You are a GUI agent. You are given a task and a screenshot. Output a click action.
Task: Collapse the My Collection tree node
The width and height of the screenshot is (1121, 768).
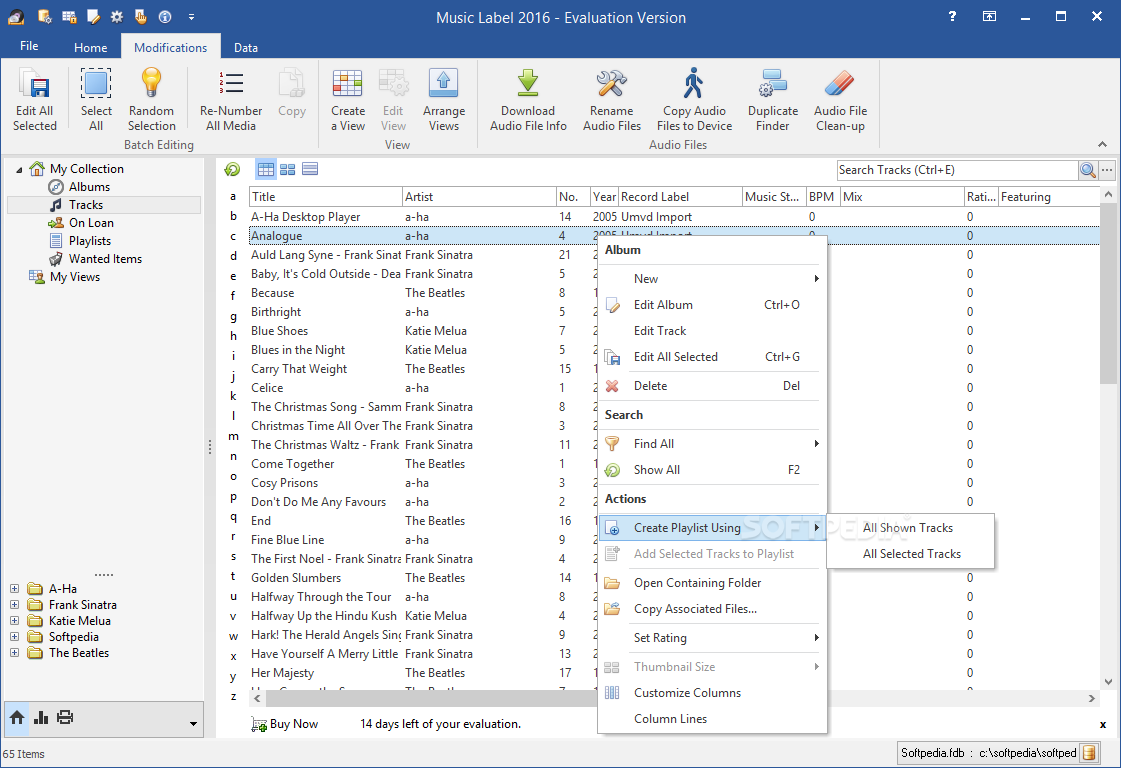pos(19,169)
